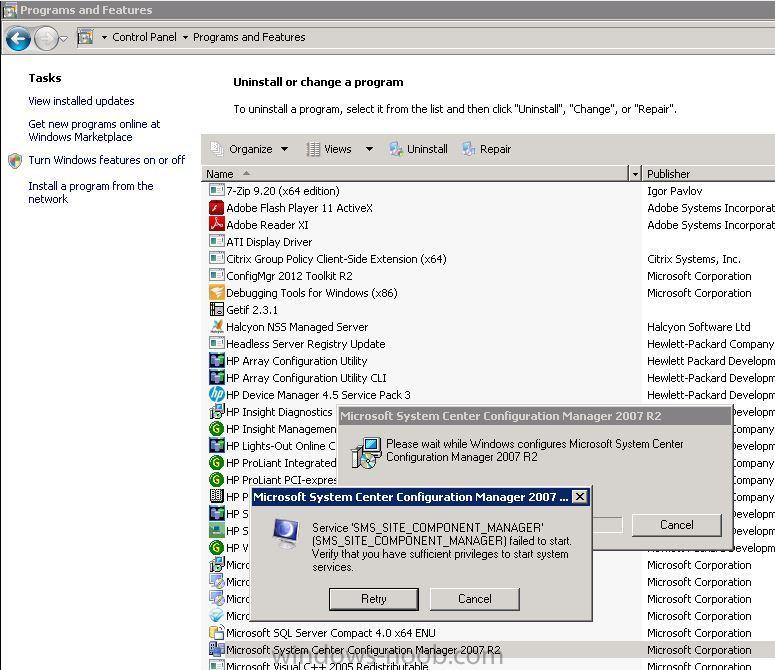Click Control Panel in the breadcrumb path
775x670 pixels.
pyautogui.click(x=144, y=37)
